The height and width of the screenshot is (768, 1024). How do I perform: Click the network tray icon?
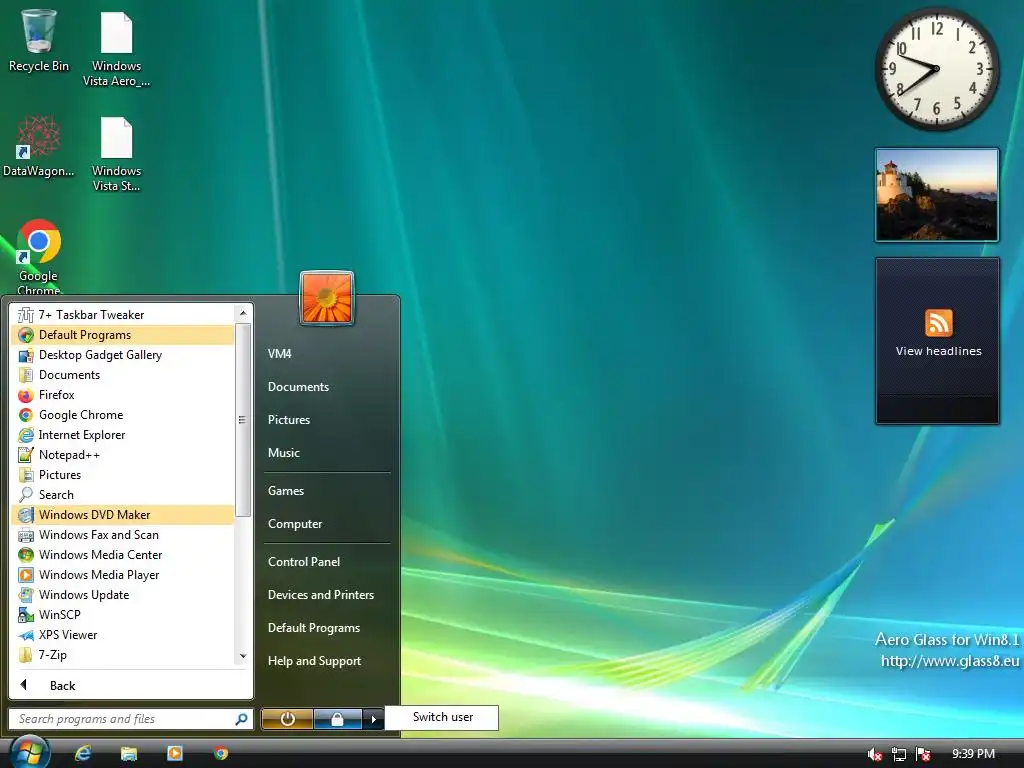pos(899,755)
